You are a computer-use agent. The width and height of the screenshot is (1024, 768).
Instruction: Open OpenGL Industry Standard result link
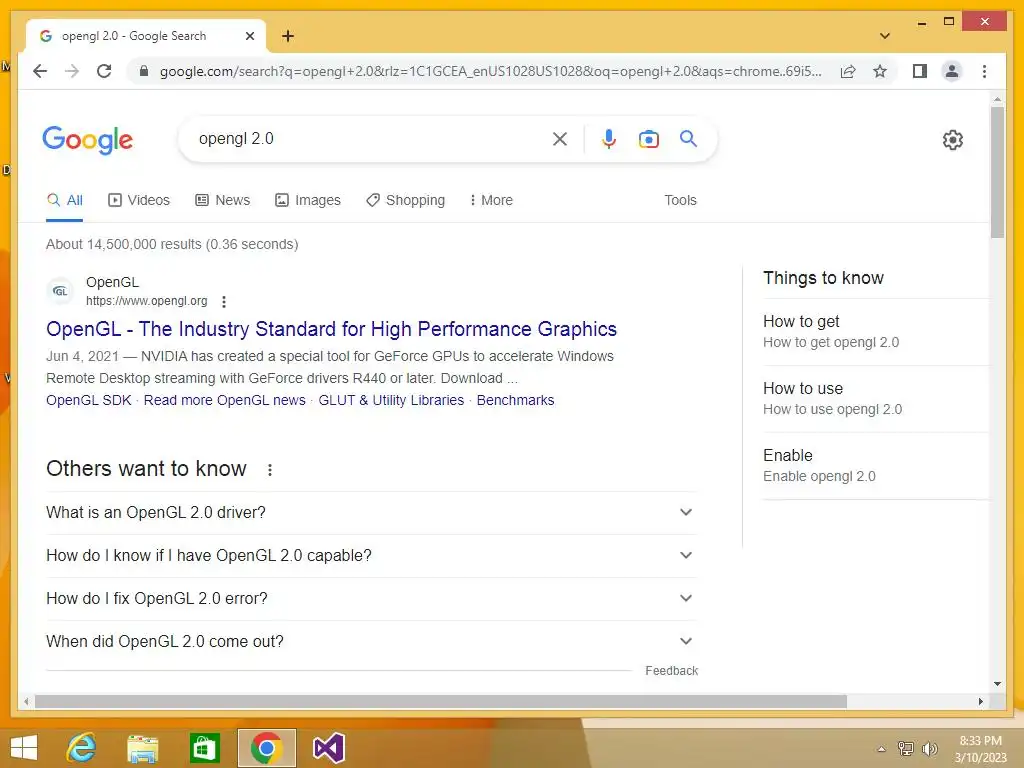(331, 328)
